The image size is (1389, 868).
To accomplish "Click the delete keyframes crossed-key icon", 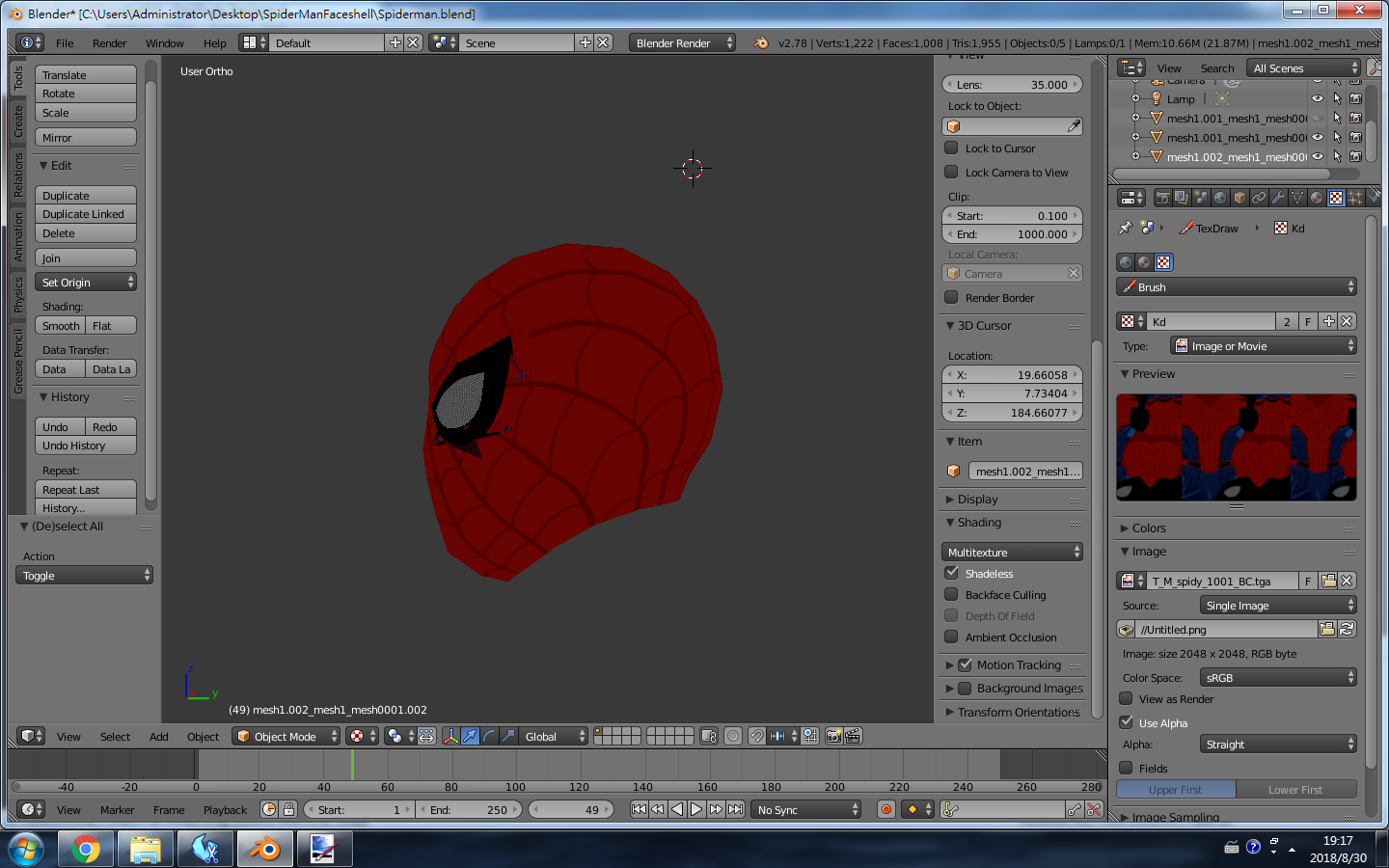I will point(1094,809).
